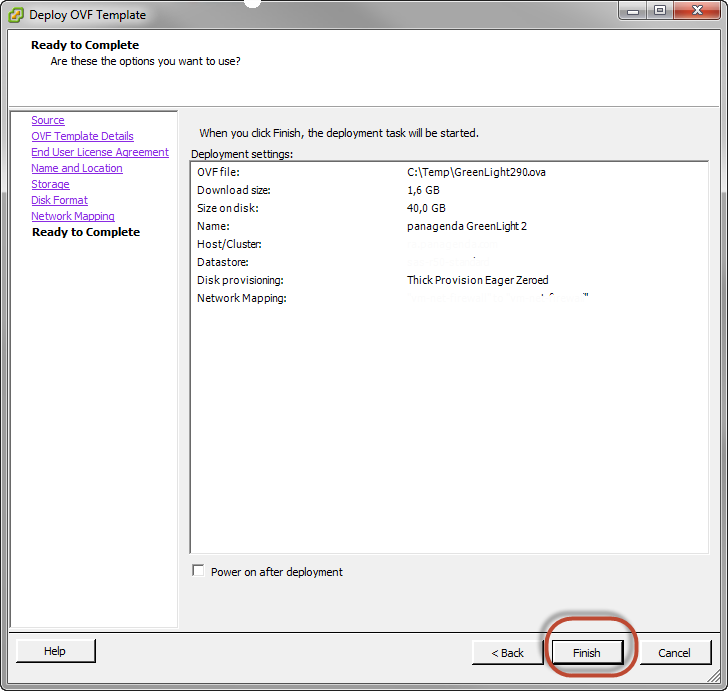
Task: Cancel the OVF deployment wizard
Action: pyautogui.click(x=673, y=652)
